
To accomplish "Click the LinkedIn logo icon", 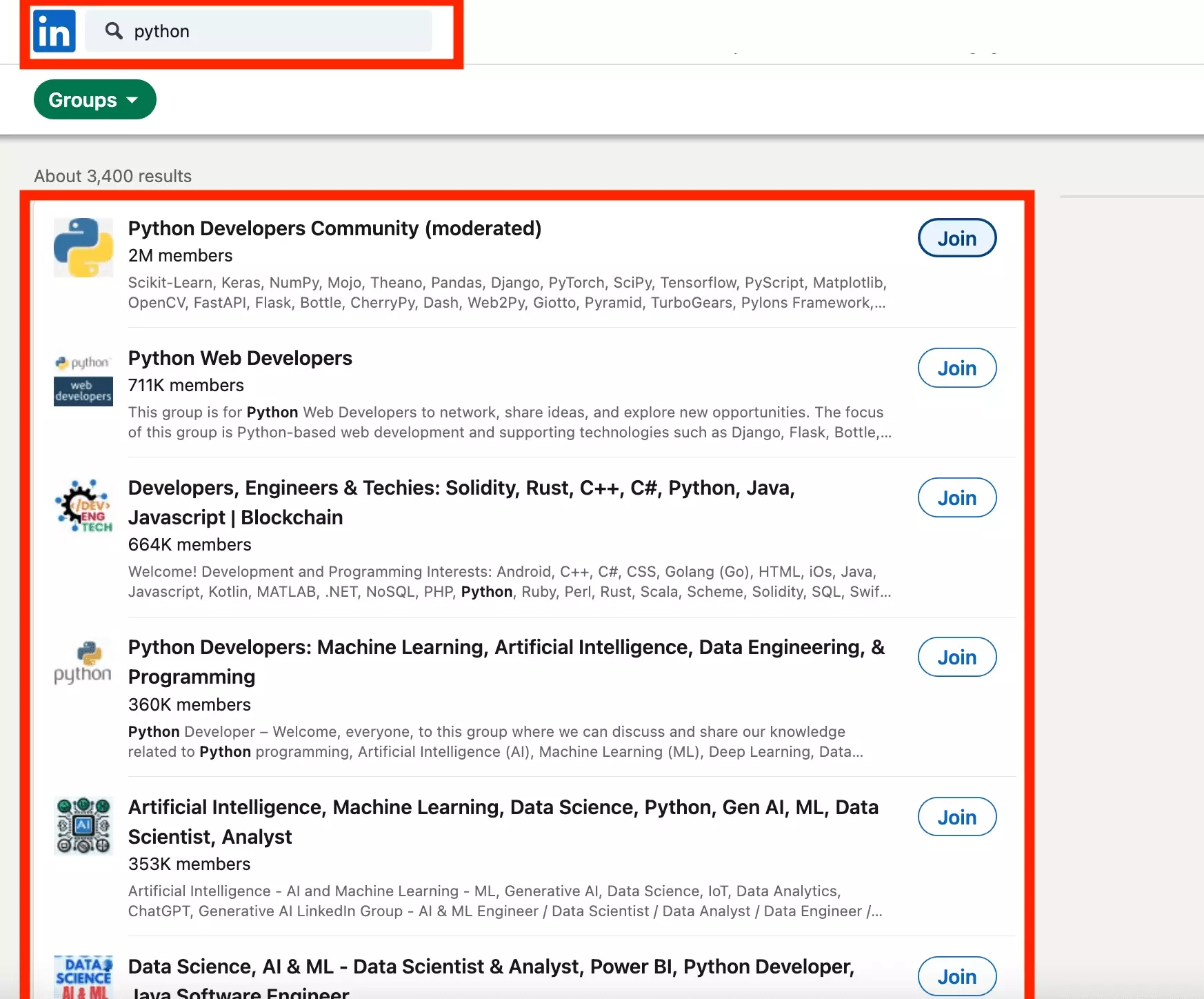I will click(54, 31).
